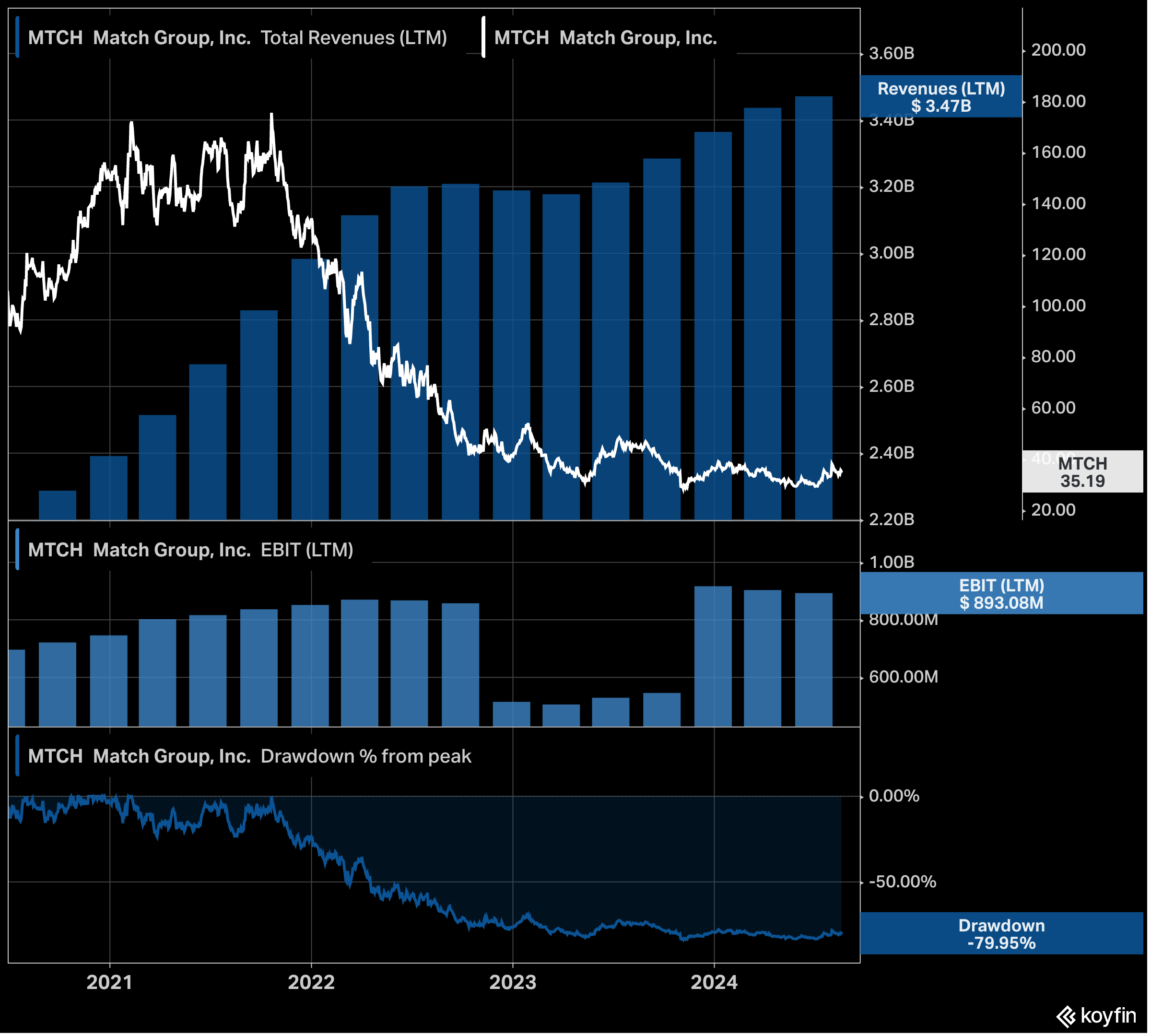Click the 2023 time axis label
The image size is (1151, 1036).
[x=512, y=982]
